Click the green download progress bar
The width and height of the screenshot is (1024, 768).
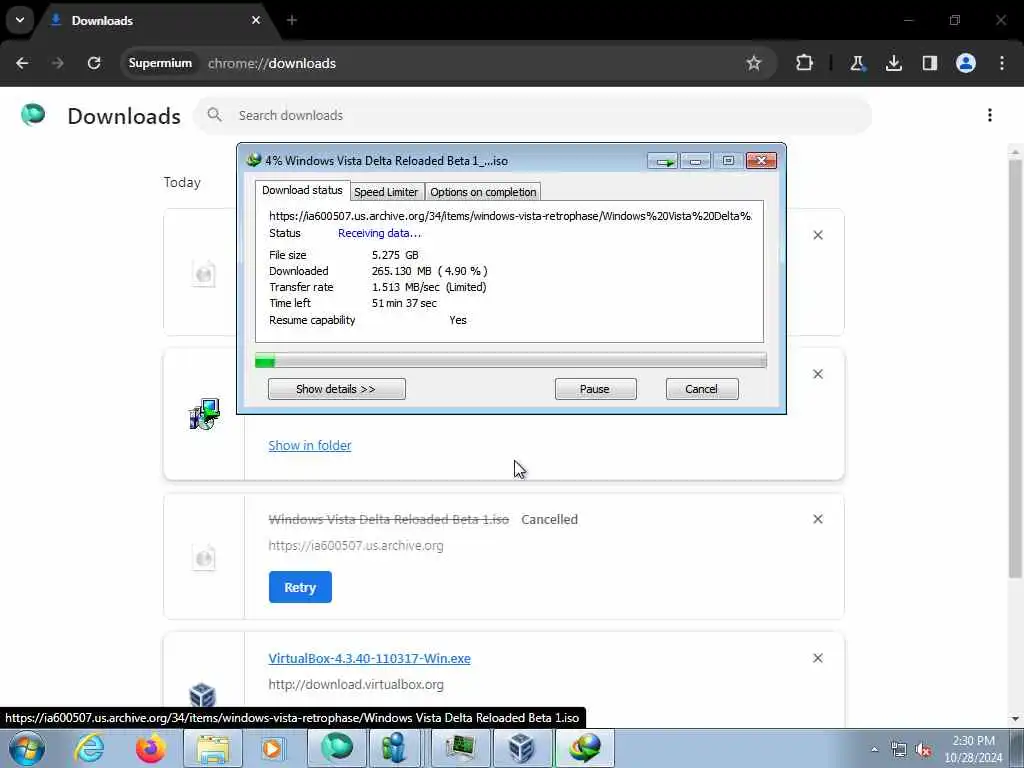[x=510, y=360]
